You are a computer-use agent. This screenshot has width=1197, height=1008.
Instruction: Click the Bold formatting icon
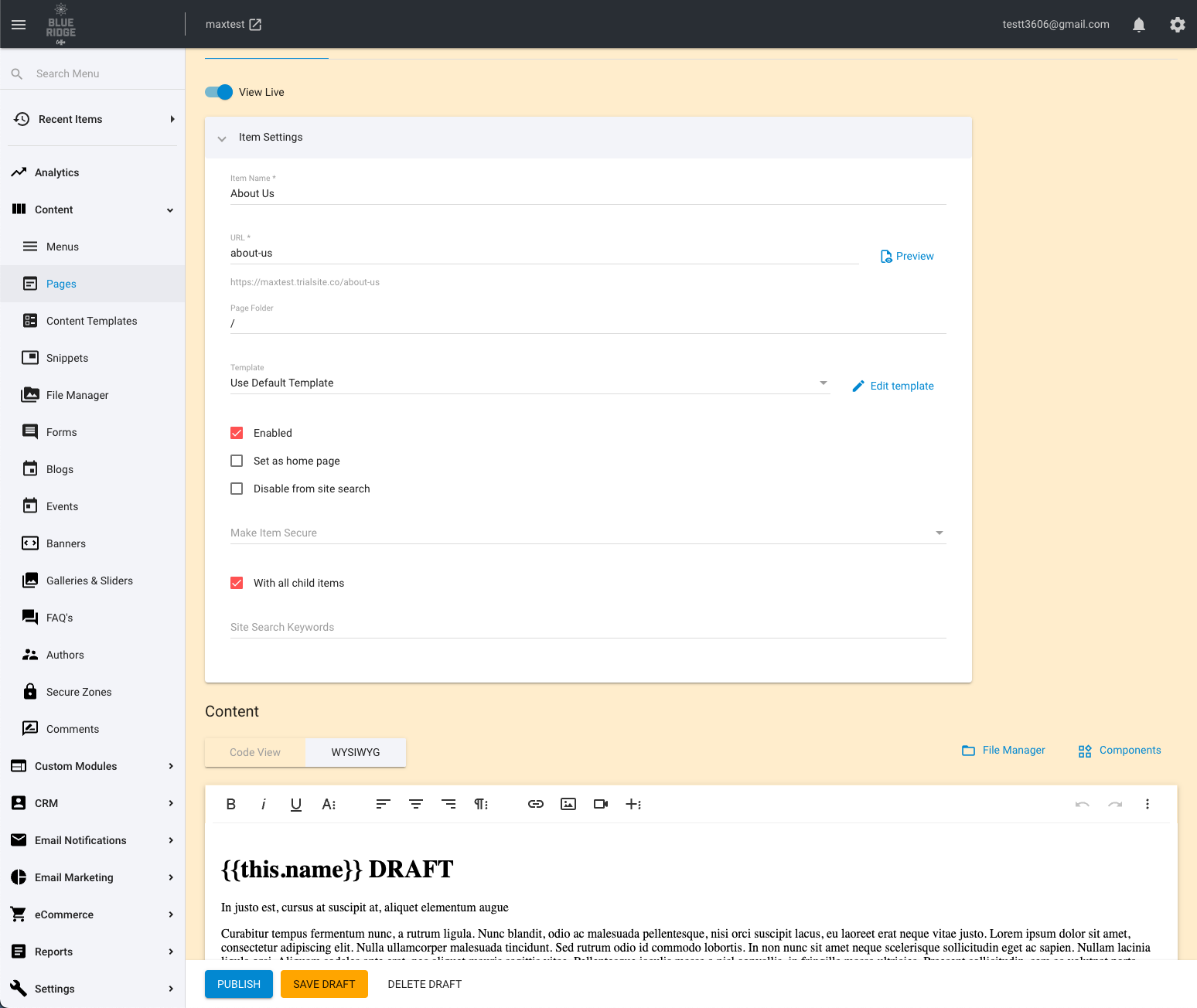coord(230,804)
